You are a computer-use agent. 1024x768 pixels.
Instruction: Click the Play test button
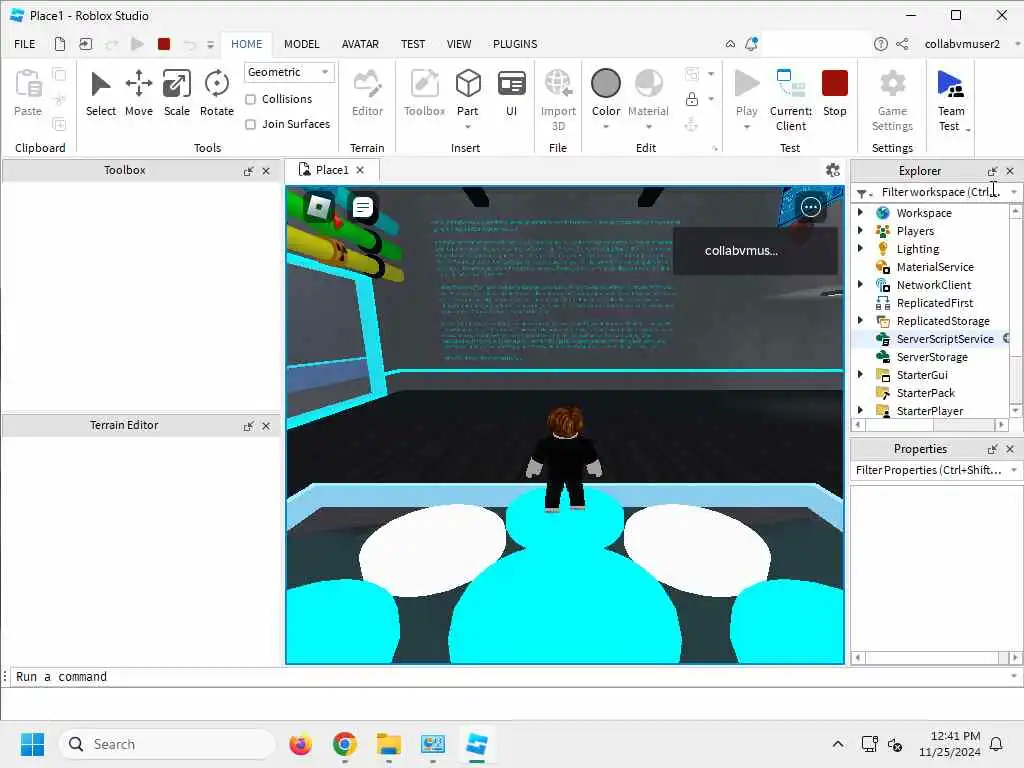point(746,93)
